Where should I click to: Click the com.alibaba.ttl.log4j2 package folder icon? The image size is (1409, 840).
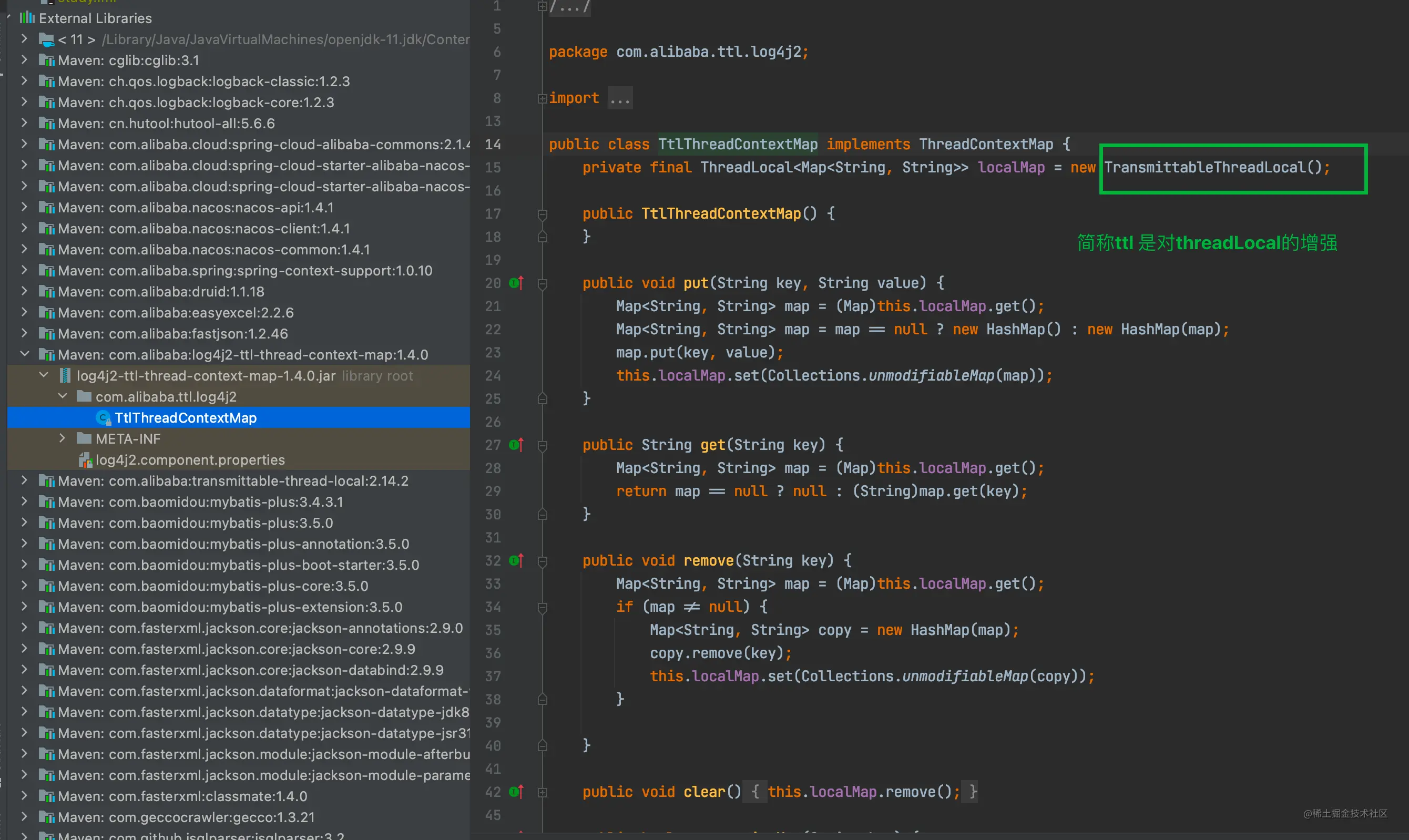point(84,396)
